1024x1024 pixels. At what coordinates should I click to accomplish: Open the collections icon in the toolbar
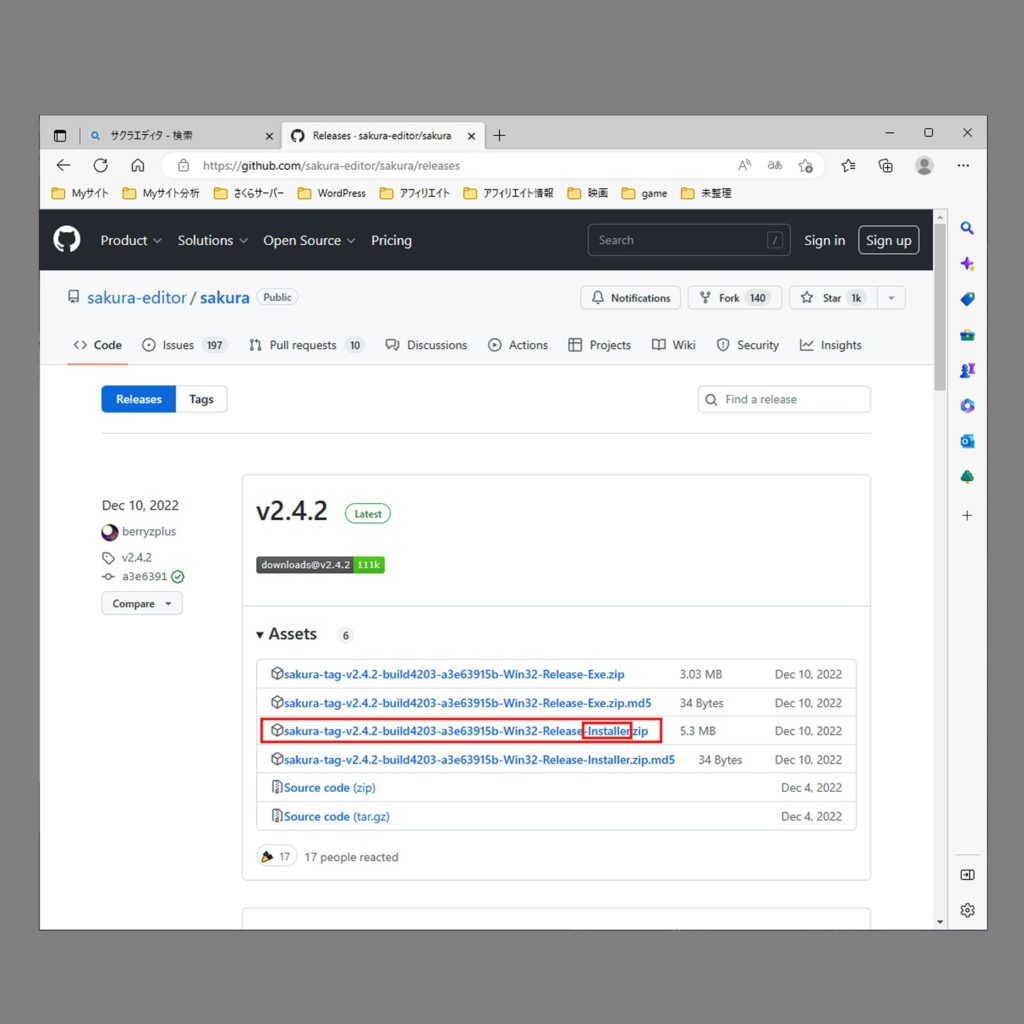(886, 165)
